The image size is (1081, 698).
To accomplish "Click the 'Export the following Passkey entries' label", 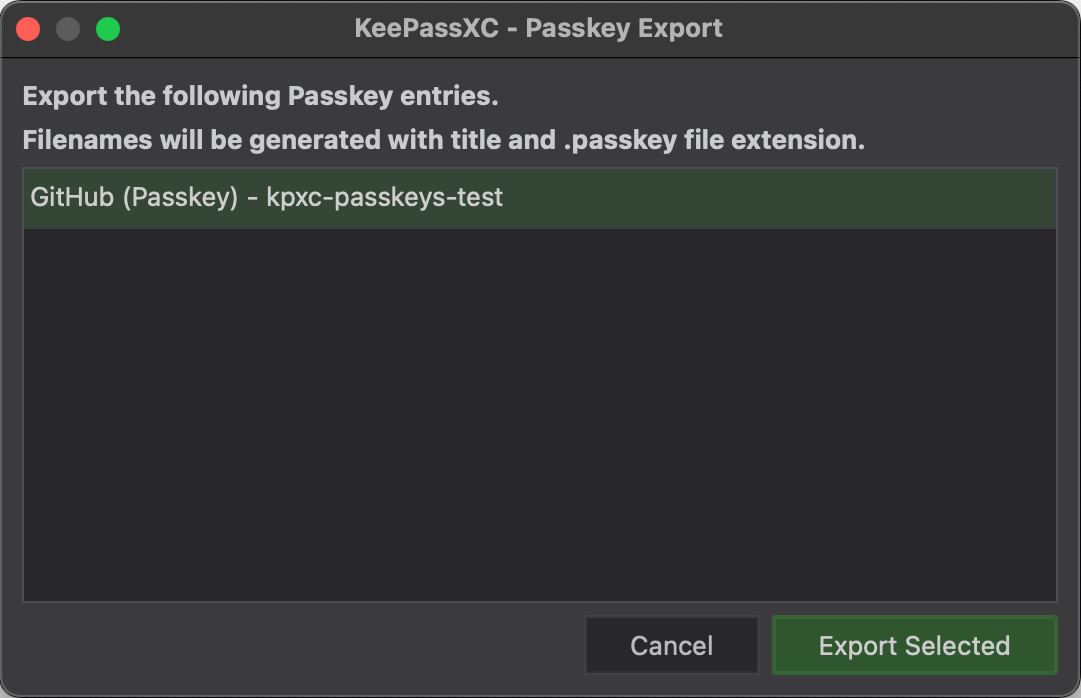I will point(261,96).
